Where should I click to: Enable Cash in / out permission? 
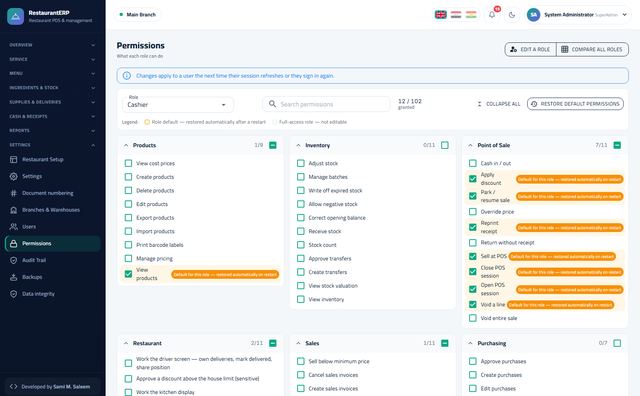[473, 163]
